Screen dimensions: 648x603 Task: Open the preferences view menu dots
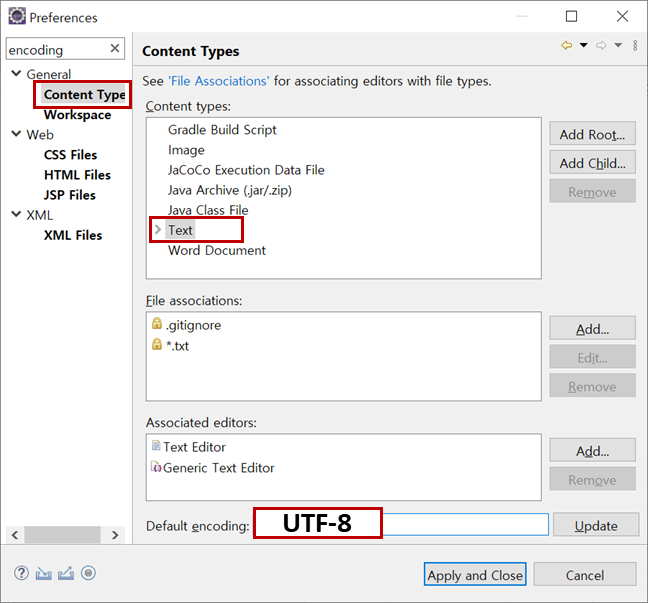(x=635, y=45)
